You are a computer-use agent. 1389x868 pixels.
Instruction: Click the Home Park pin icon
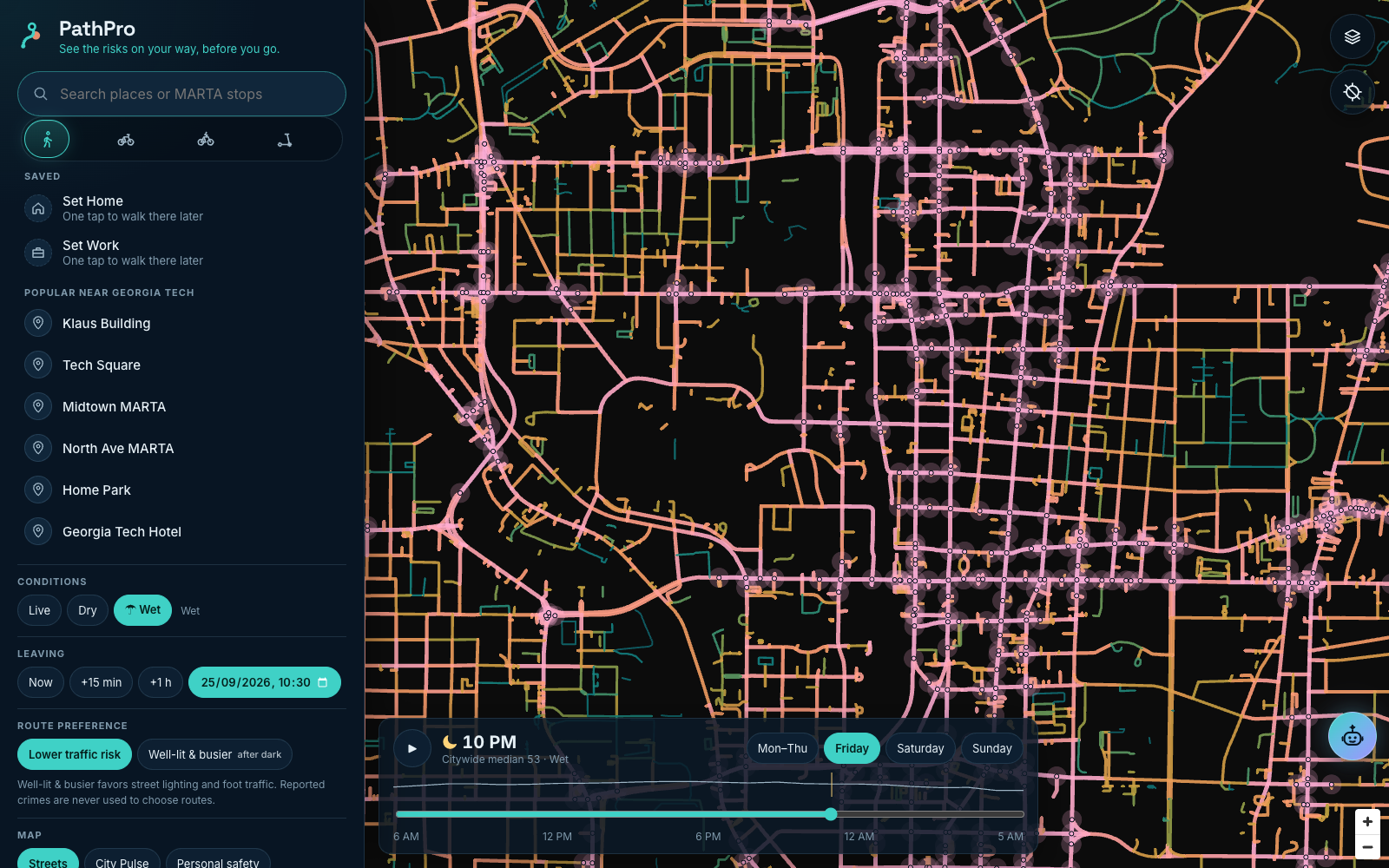38,490
